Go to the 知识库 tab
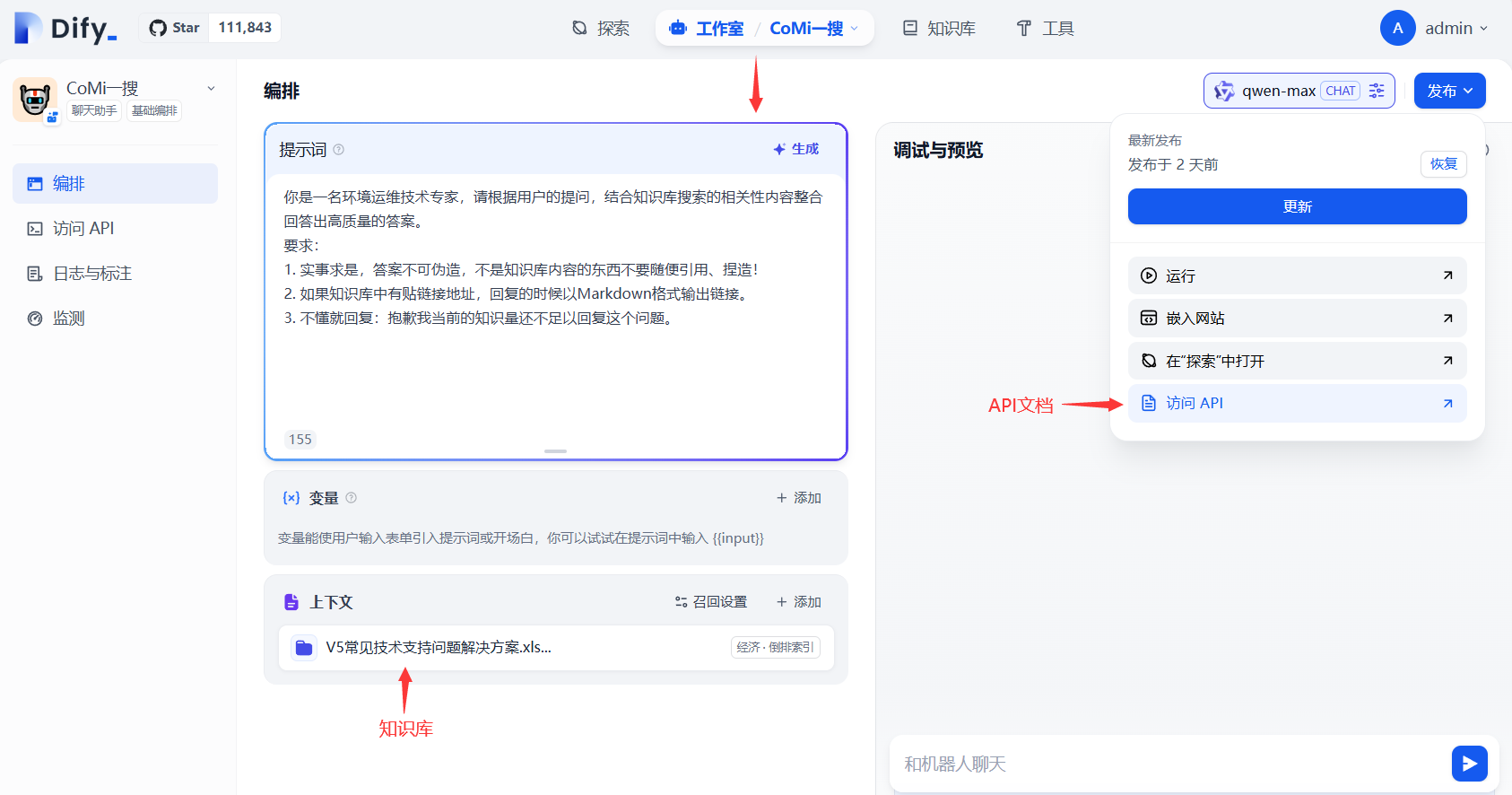The width and height of the screenshot is (1512, 795). (939, 29)
